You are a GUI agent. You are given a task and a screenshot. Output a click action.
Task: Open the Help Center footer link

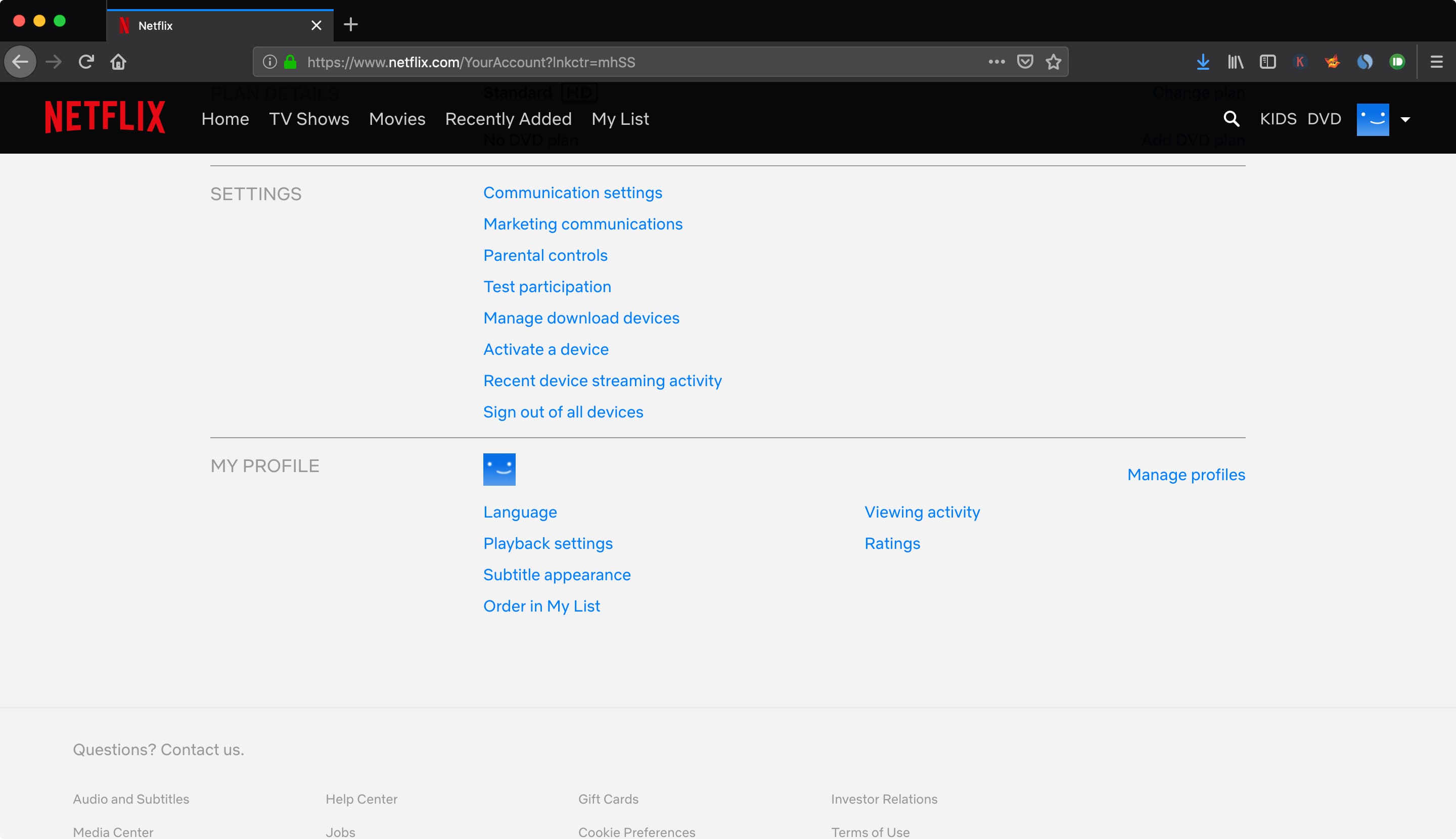361,799
